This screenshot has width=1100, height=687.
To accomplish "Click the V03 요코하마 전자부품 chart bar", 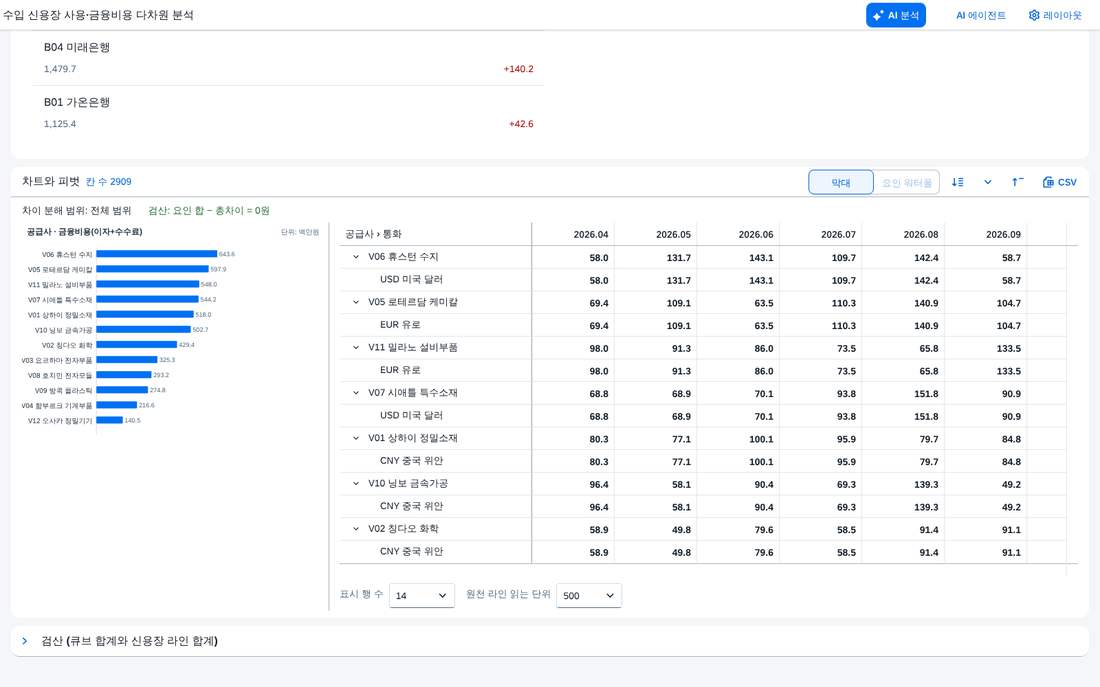I will pyautogui.click(x=127, y=360).
